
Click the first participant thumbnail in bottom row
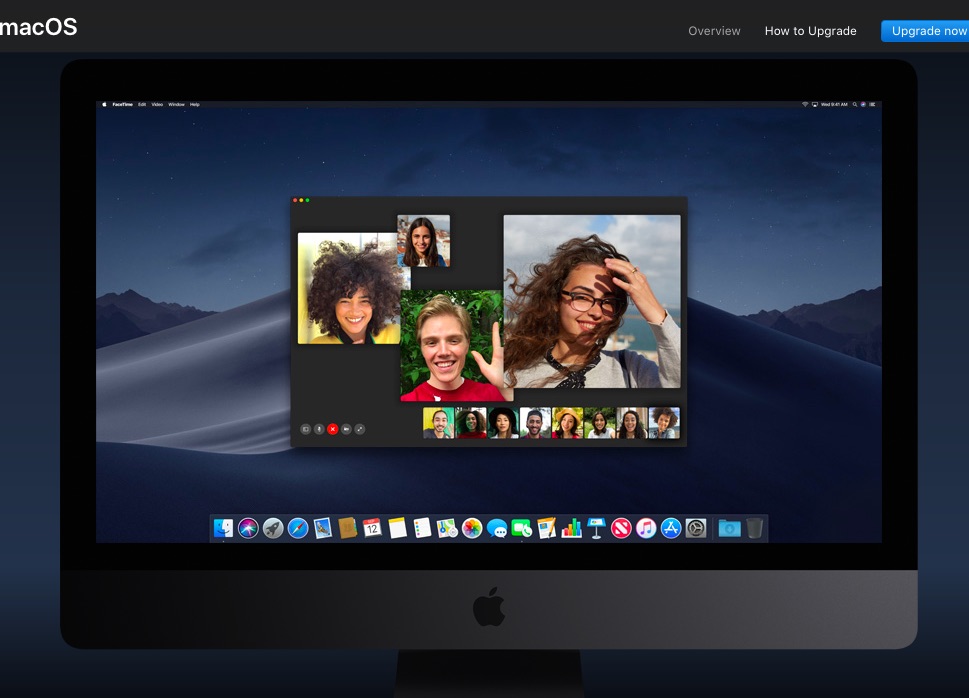click(x=438, y=423)
